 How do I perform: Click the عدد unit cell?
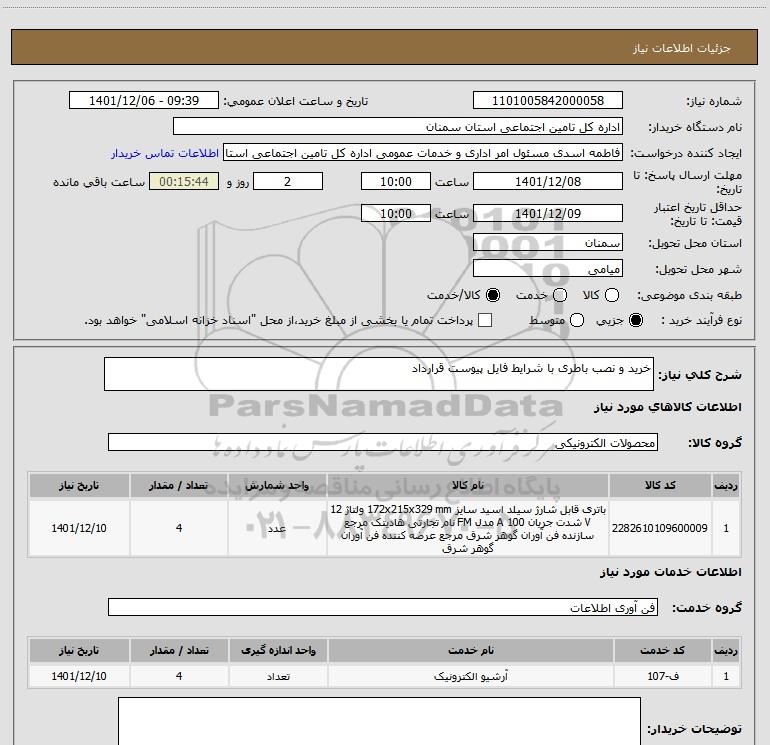(277, 528)
